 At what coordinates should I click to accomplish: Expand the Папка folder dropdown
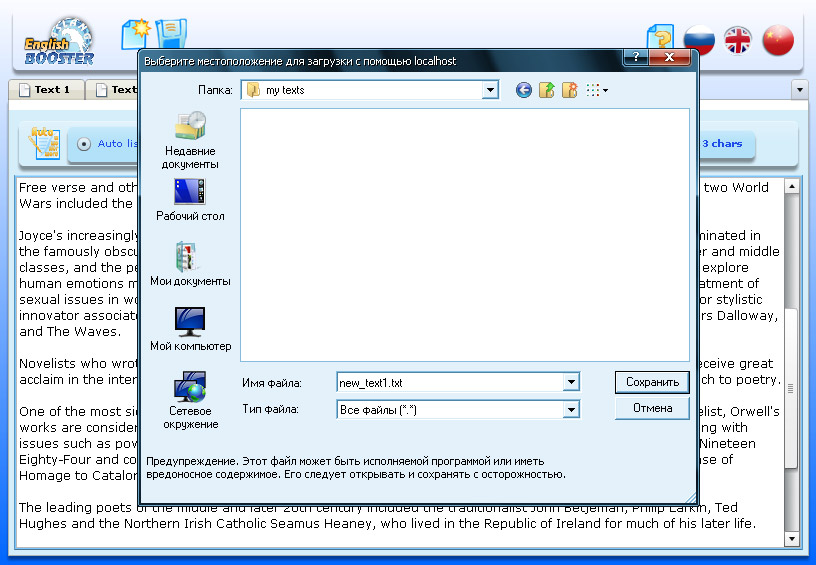(x=490, y=90)
